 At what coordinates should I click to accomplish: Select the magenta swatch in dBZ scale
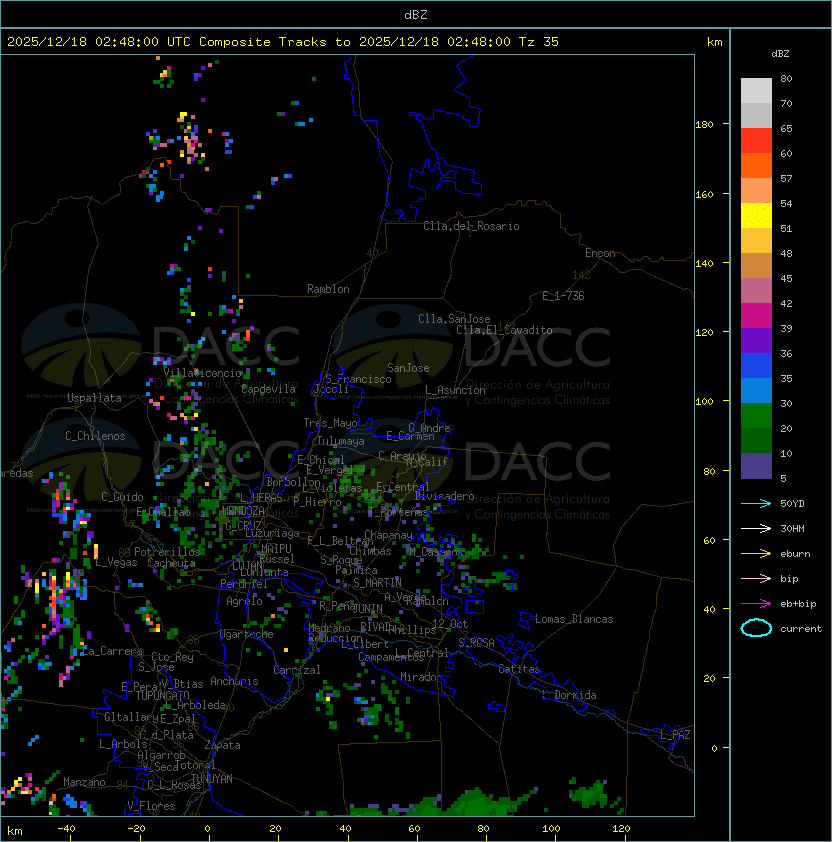coord(756,316)
